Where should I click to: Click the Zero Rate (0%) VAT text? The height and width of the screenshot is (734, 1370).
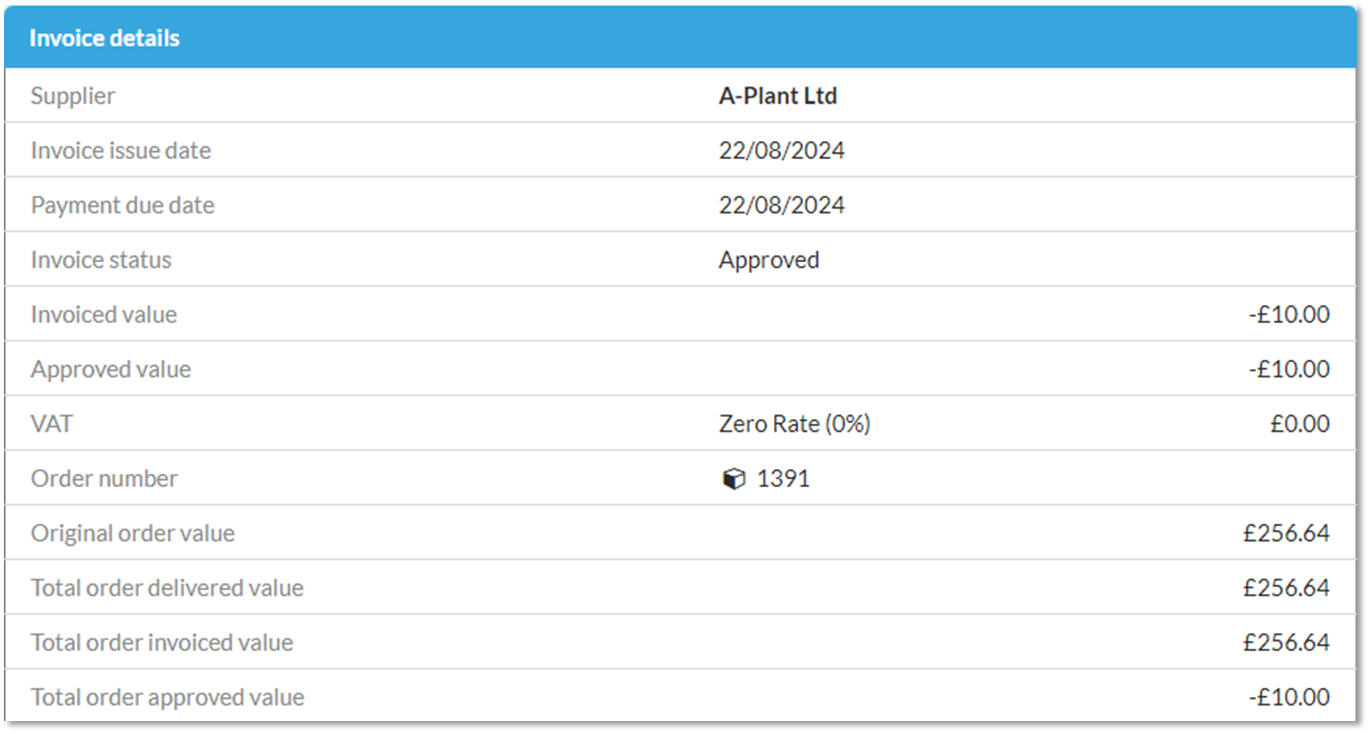pyautogui.click(x=794, y=424)
